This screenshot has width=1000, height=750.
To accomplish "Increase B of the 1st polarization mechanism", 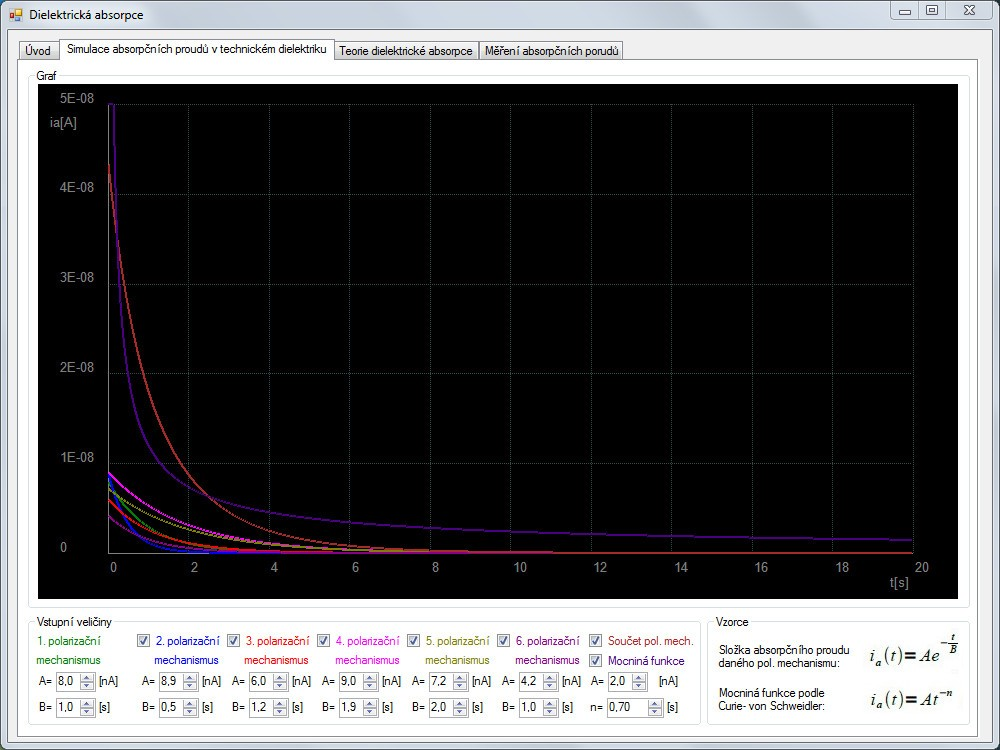I will (87, 703).
